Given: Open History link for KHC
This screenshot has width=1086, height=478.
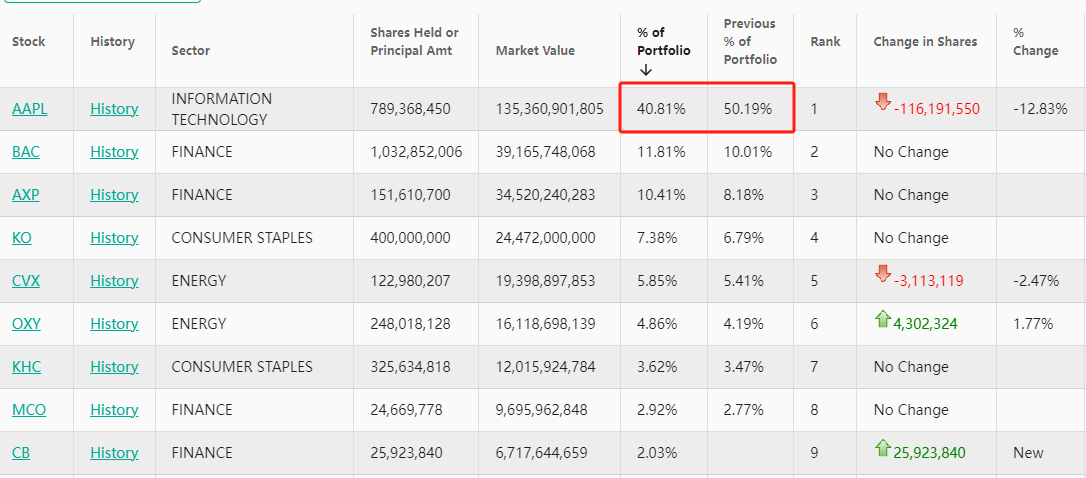Looking at the screenshot, I should [x=114, y=367].
